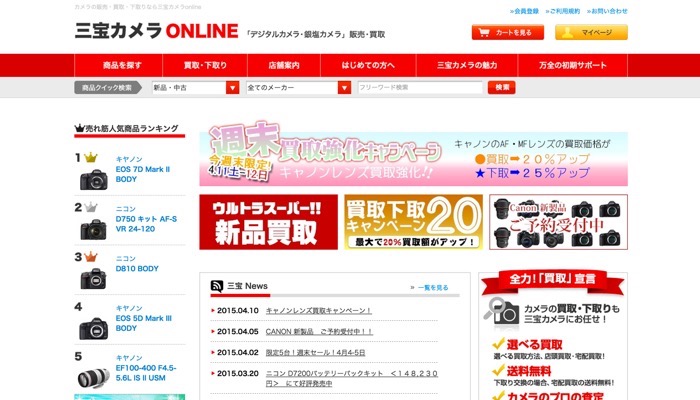The image size is (700, 400).
Task: Open the D810 BODY link
Action: point(137,269)
